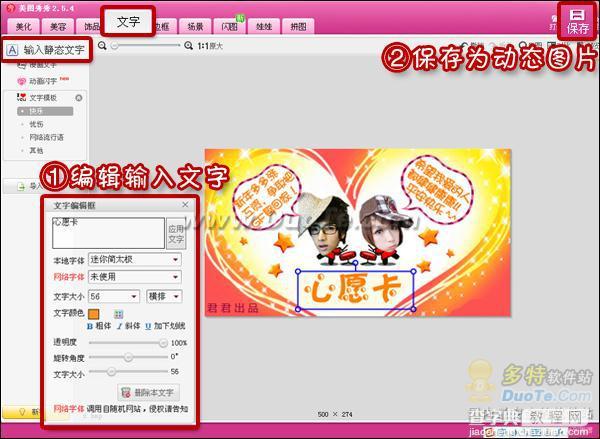Close the 文字编辑框 panel
The image size is (600, 439).
click(185, 205)
